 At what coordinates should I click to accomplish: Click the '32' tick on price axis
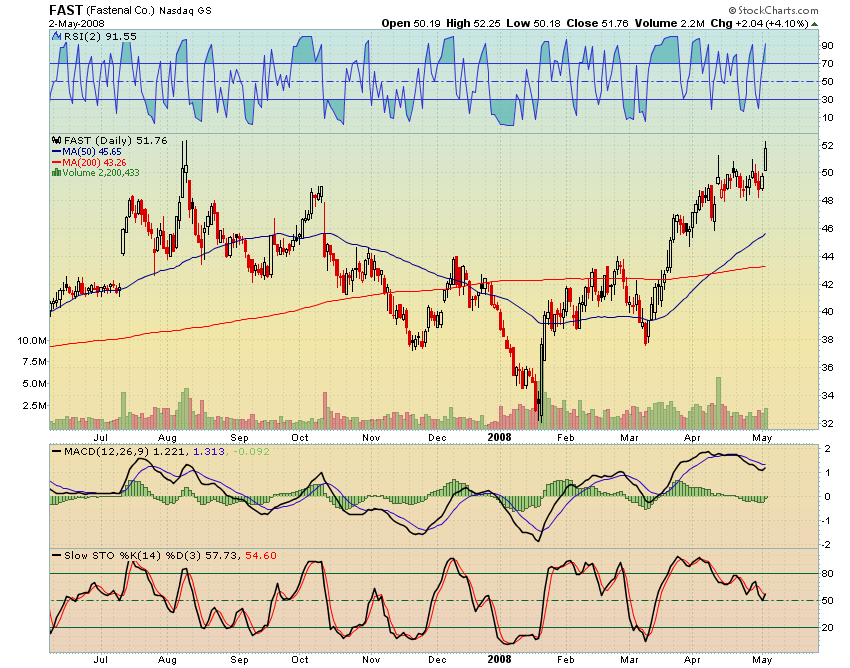(827, 423)
